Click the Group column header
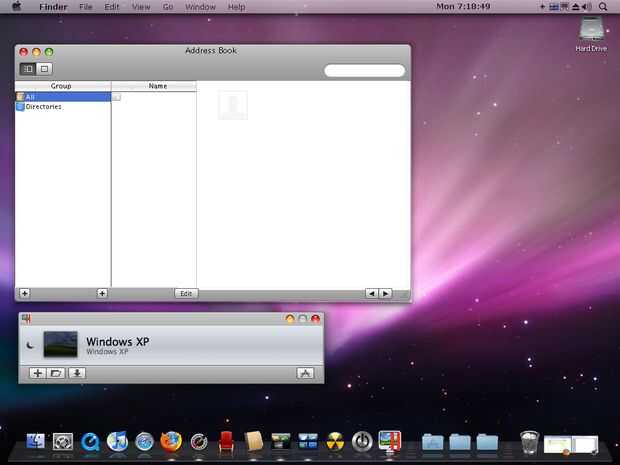620x465 pixels. click(x=63, y=86)
